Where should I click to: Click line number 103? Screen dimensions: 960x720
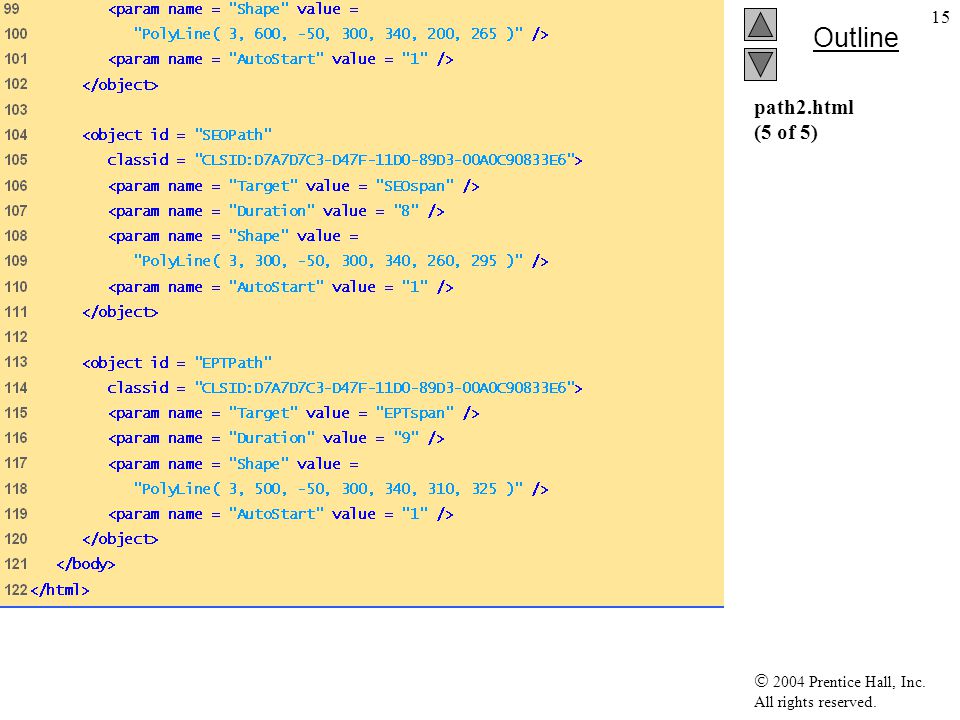[x=16, y=110]
